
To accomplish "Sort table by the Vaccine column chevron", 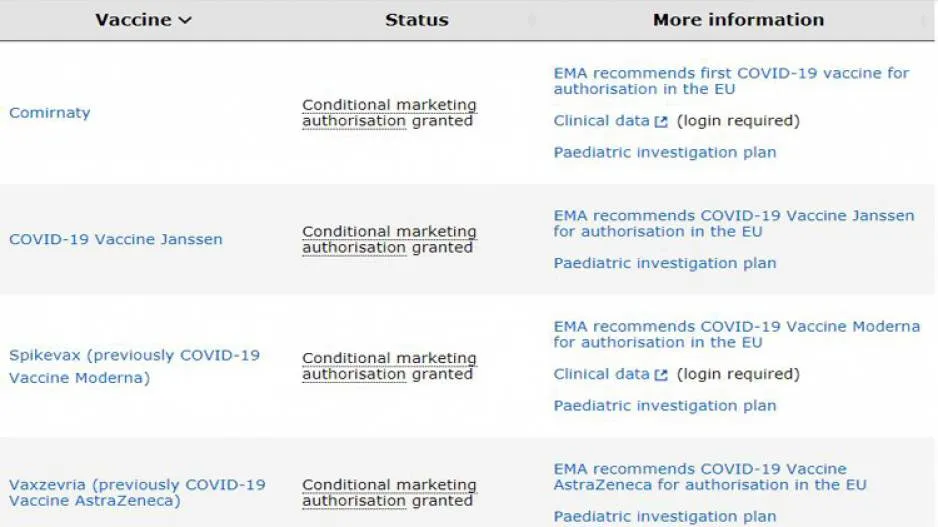I will tap(185, 20).
